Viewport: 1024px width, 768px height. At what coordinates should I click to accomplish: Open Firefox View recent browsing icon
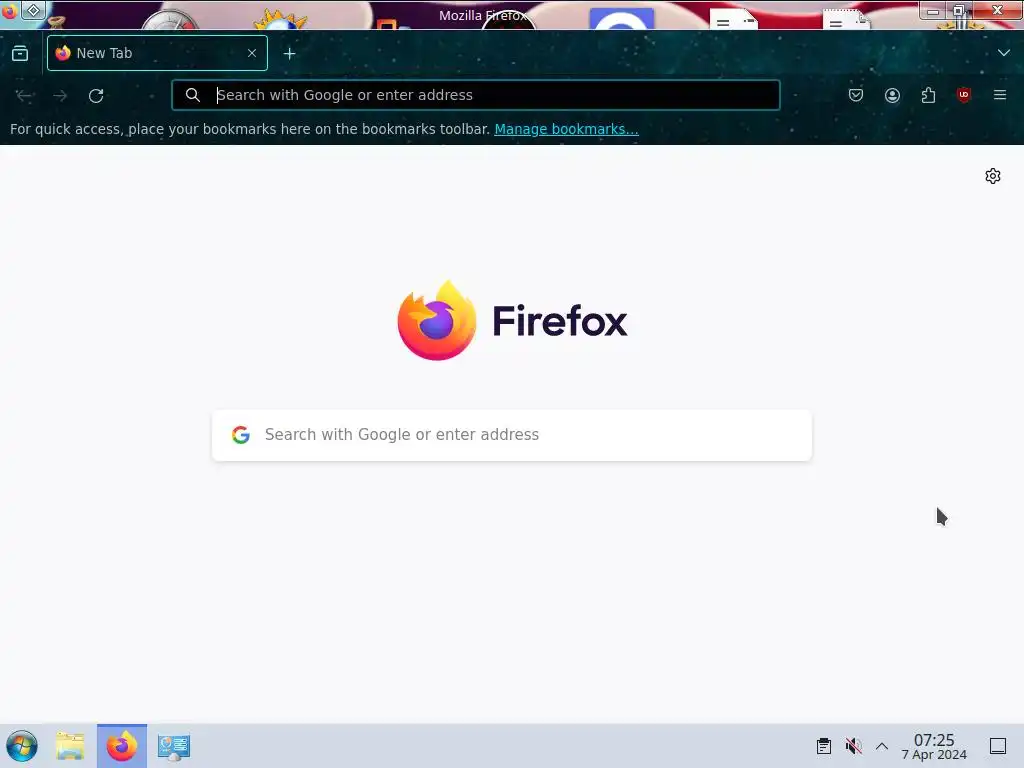[x=20, y=54]
